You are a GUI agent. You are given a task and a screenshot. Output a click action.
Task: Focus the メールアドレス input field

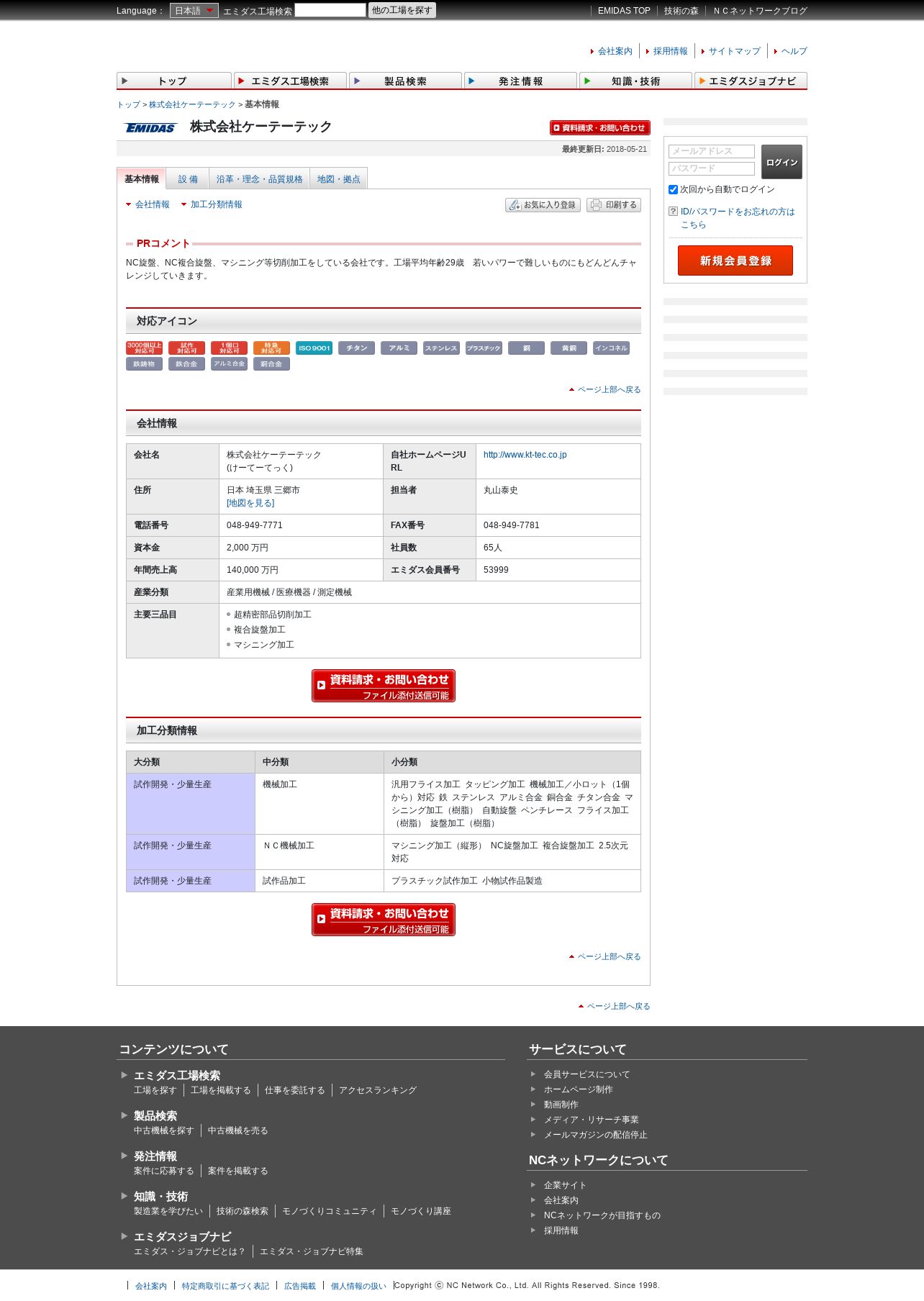(x=712, y=151)
